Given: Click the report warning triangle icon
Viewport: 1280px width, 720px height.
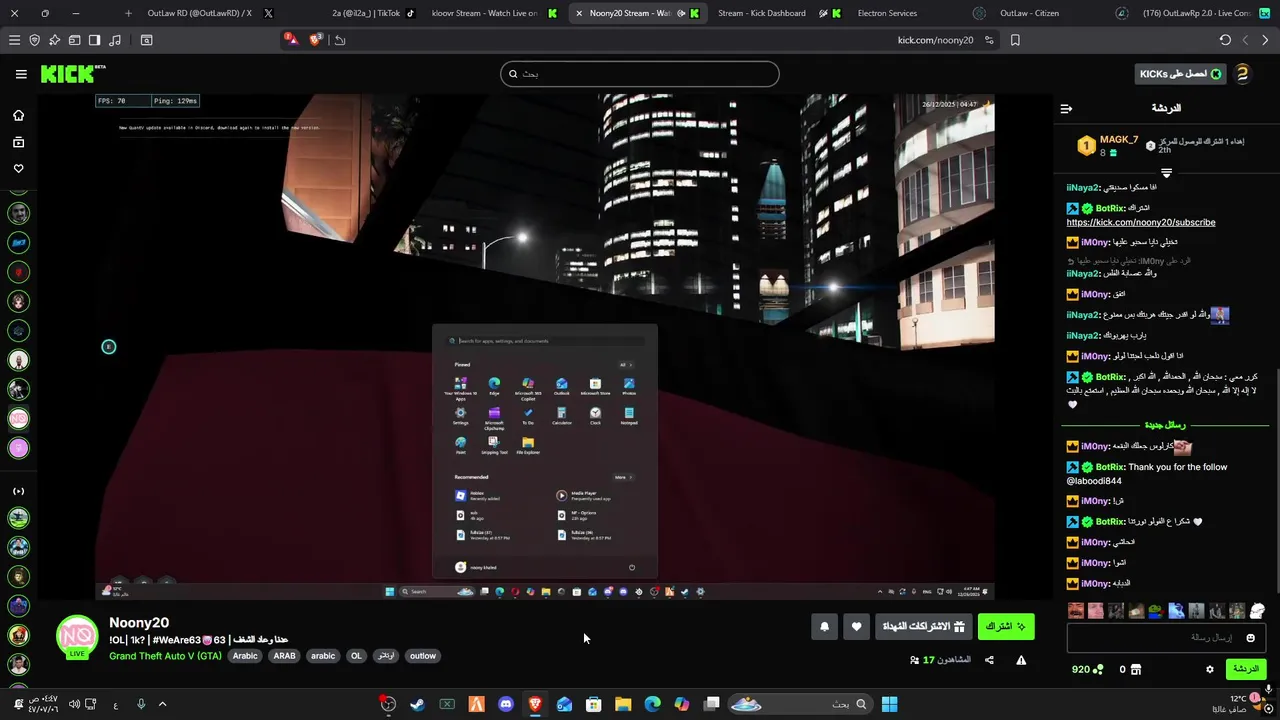Looking at the screenshot, I should 1021,660.
